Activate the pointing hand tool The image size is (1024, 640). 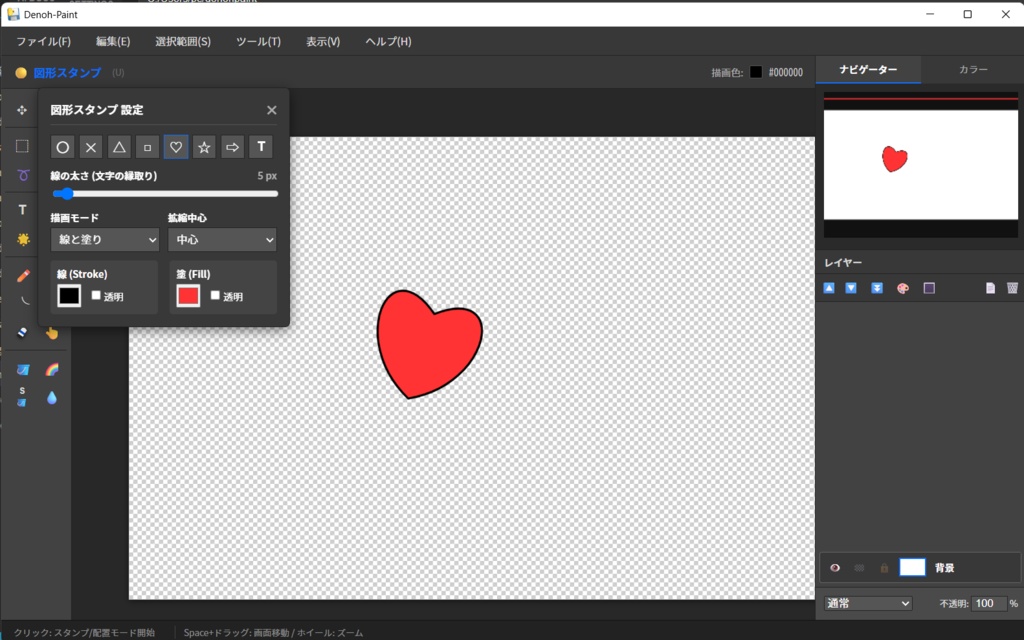[52, 333]
